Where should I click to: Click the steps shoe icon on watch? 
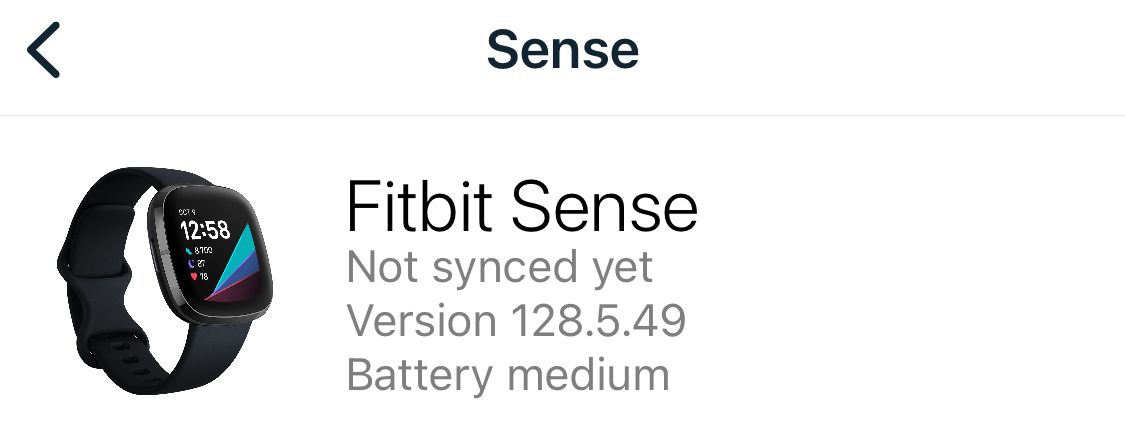pyautogui.click(x=188, y=249)
